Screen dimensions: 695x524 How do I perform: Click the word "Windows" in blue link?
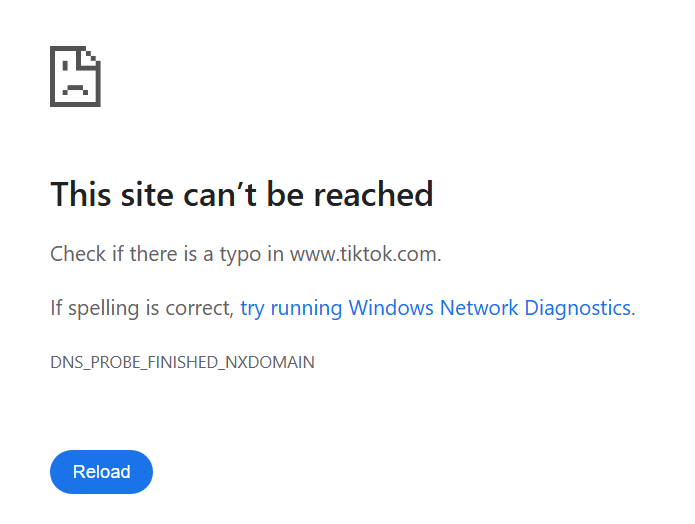tap(391, 308)
